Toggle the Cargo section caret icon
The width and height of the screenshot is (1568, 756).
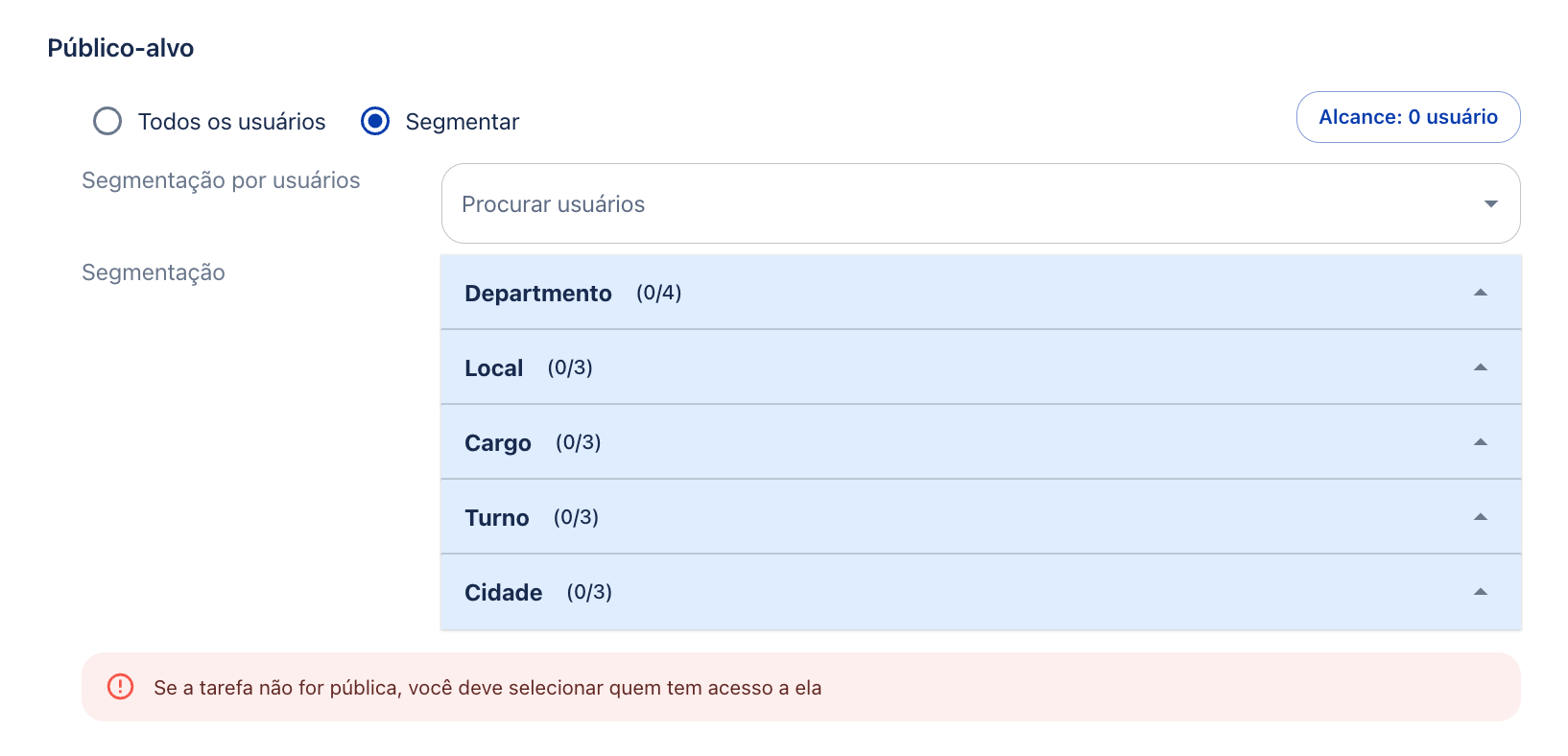[x=1481, y=442]
